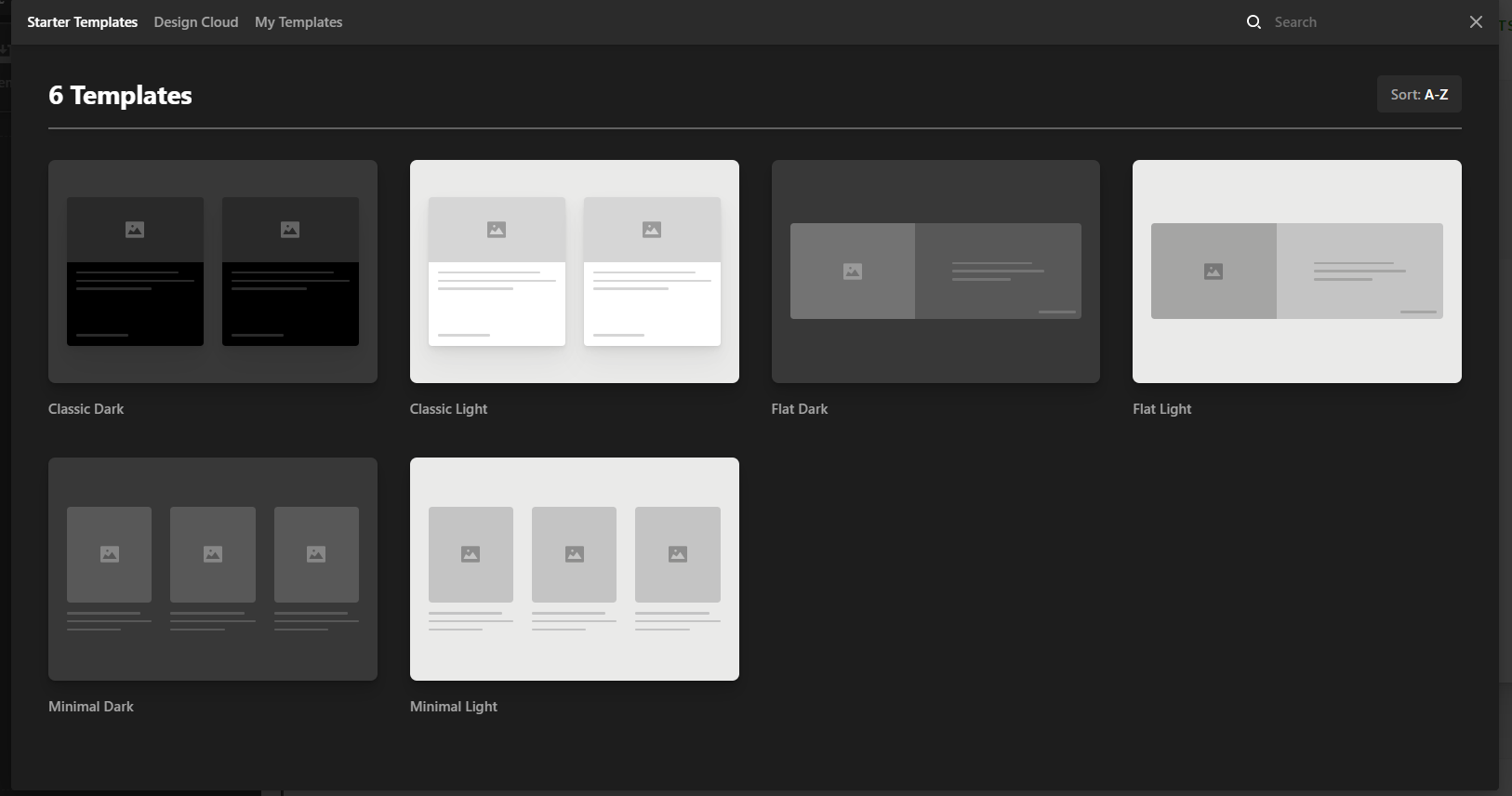Pick the Classic Light template thumbnail

pos(574,272)
